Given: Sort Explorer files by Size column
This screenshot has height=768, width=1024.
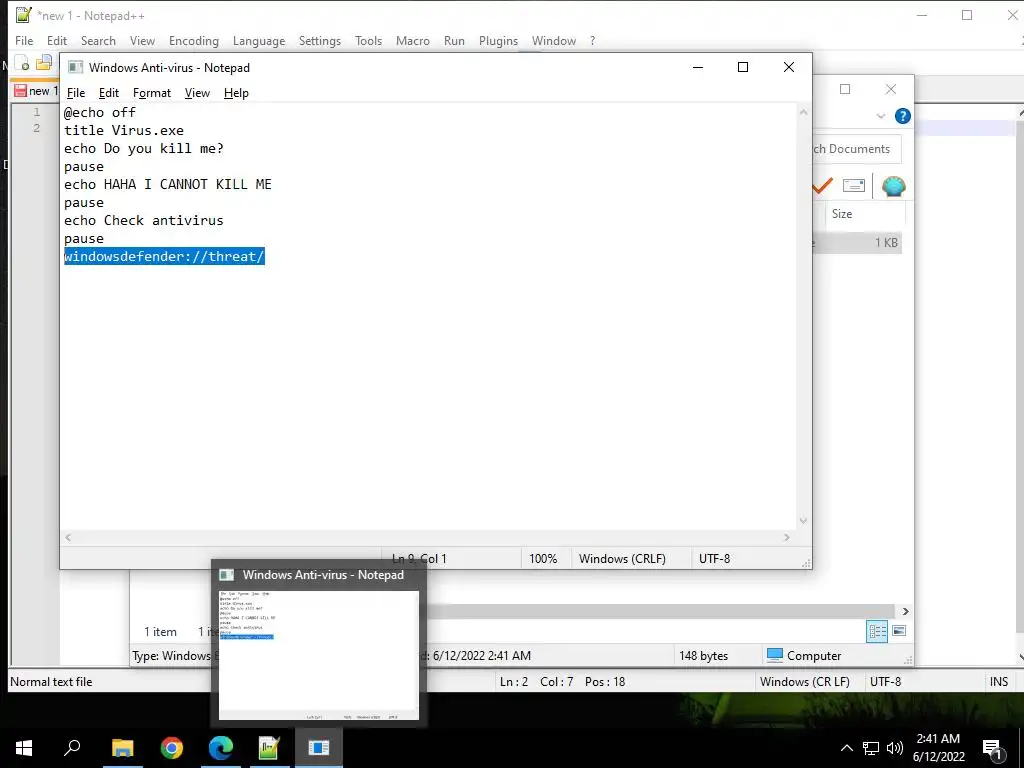Looking at the screenshot, I should pyautogui.click(x=842, y=214).
